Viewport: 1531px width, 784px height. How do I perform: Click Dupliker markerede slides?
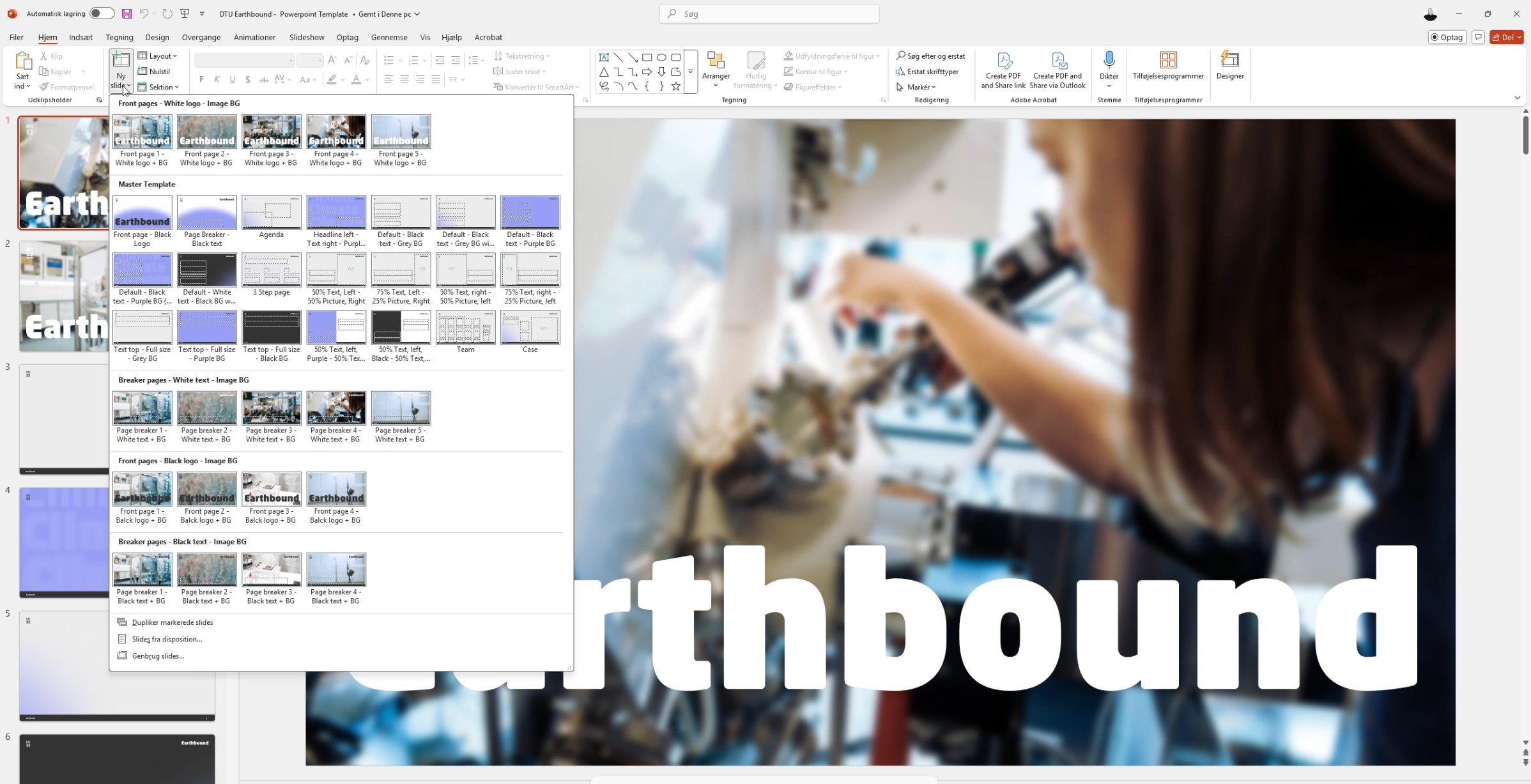pyautogui.click(x=172, y=622)
